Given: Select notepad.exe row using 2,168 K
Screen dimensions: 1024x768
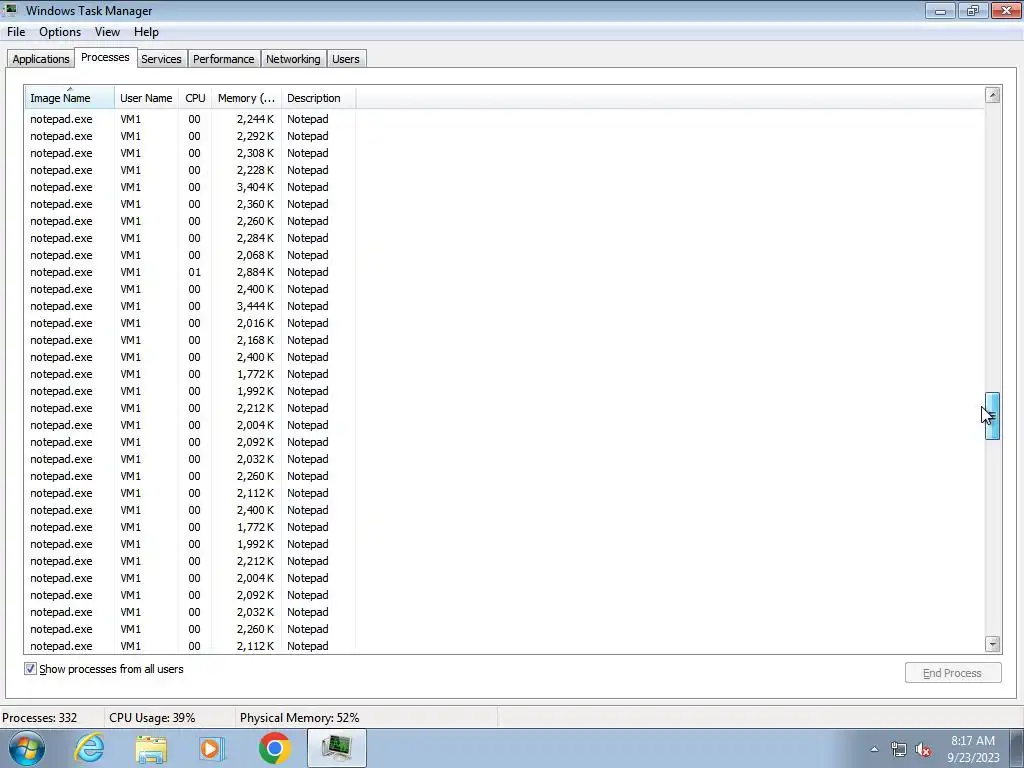Looking at the screenshot, I should pyautogui.click(x=190, y=340).
